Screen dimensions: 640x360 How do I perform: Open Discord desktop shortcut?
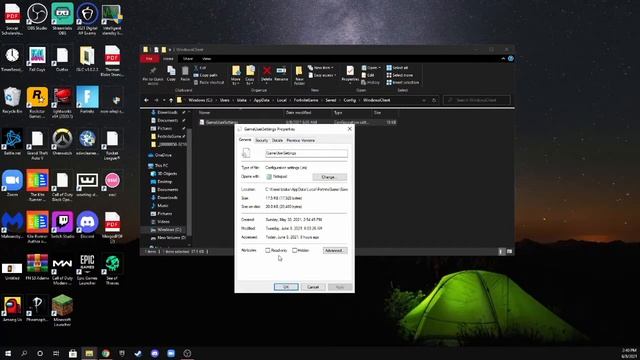point(87,224)
